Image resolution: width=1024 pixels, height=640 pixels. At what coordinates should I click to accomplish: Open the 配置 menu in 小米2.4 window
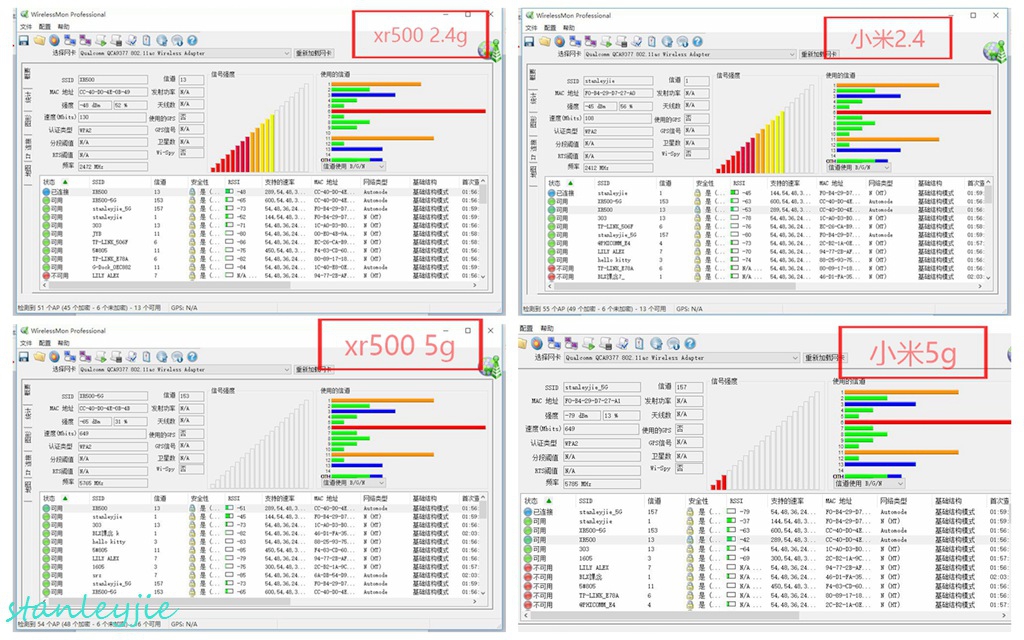tap(550, 28)
